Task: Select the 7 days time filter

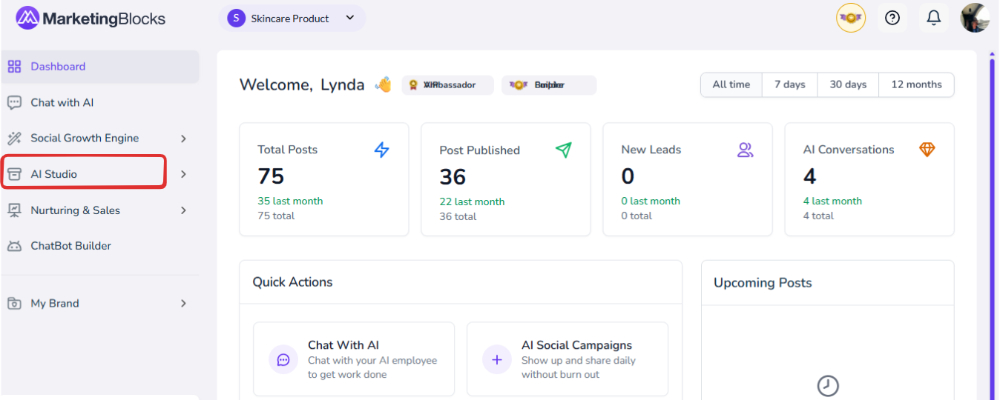Action: (x=790, y=85)
